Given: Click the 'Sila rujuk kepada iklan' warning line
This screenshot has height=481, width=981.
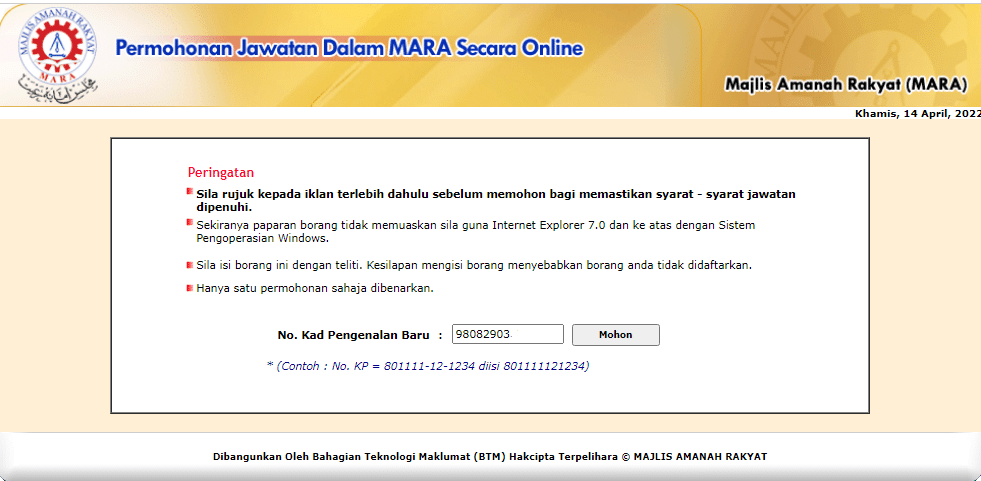Looking at the screenshot, I should click(496, 200).
